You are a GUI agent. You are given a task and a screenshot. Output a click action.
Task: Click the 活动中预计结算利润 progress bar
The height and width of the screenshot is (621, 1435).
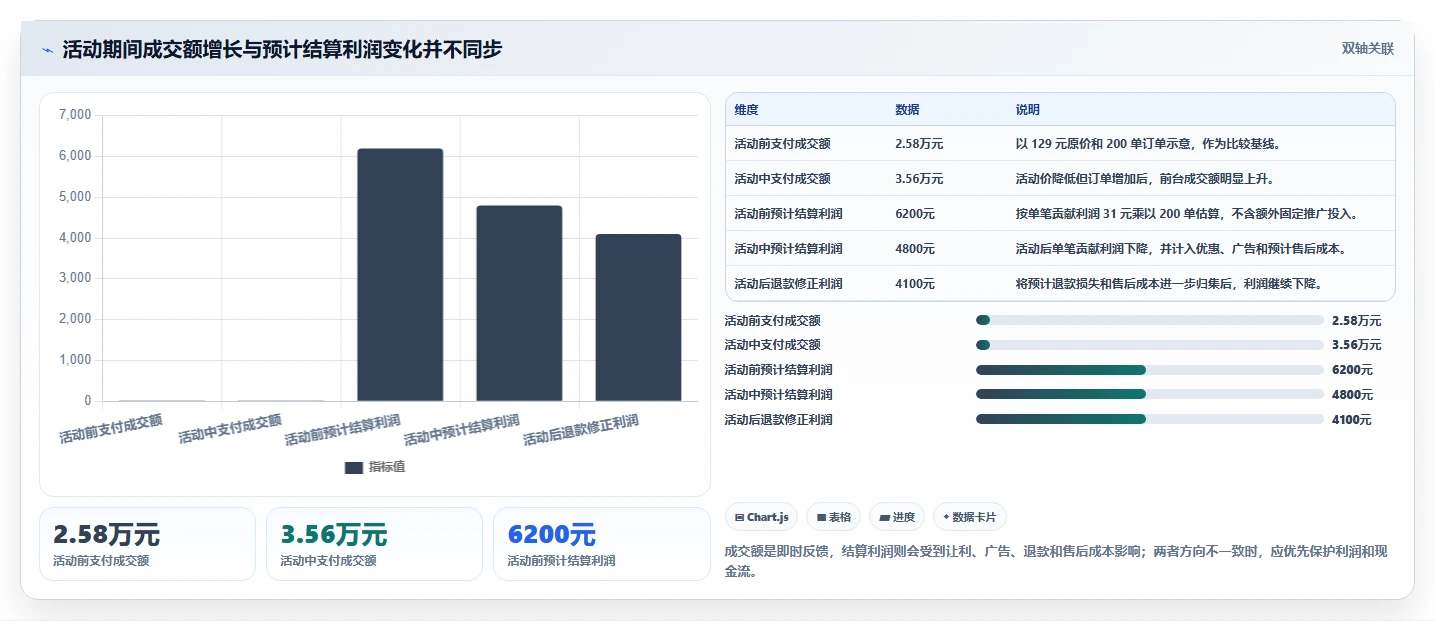click(1150, 395)
